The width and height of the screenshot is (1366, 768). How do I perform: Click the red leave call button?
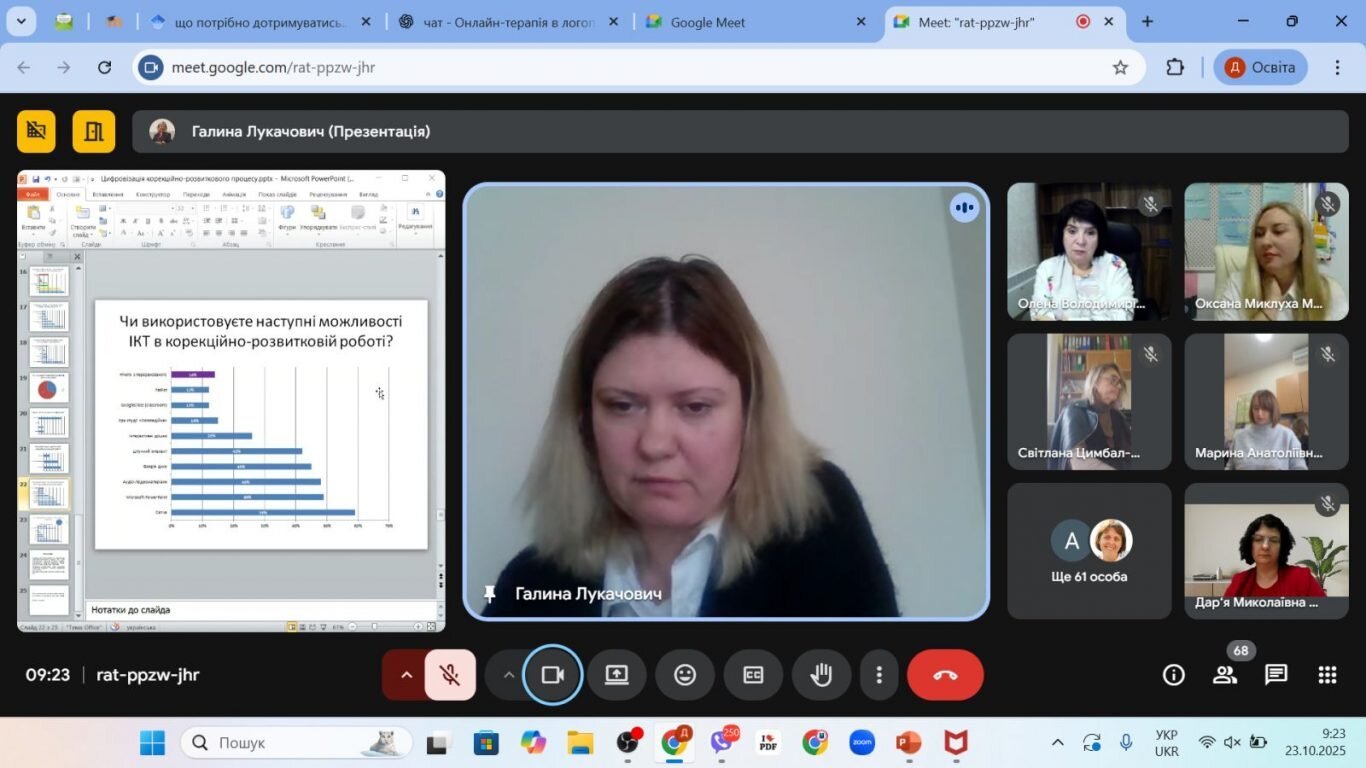click(945, 675)
